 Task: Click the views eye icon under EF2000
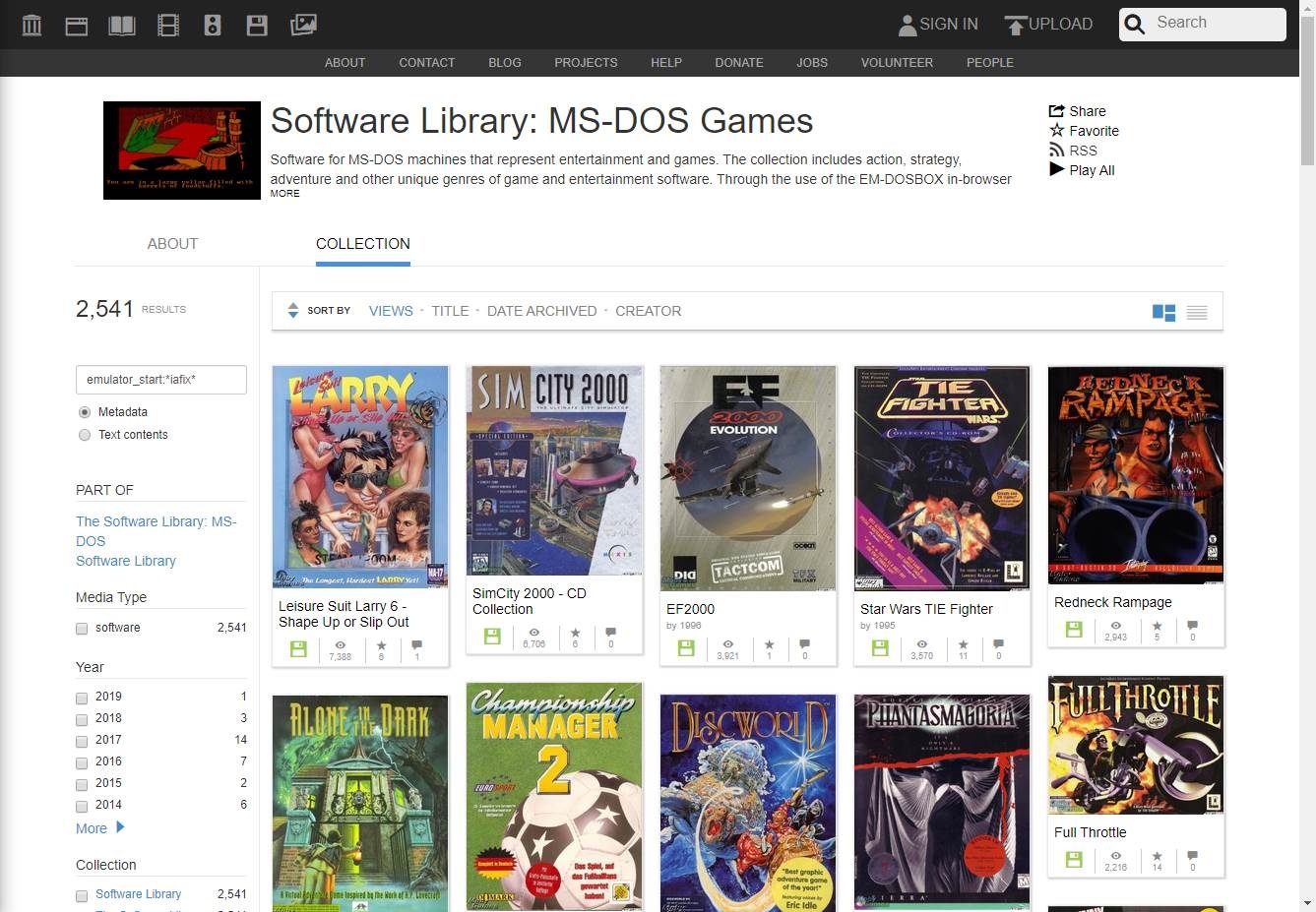727,644
